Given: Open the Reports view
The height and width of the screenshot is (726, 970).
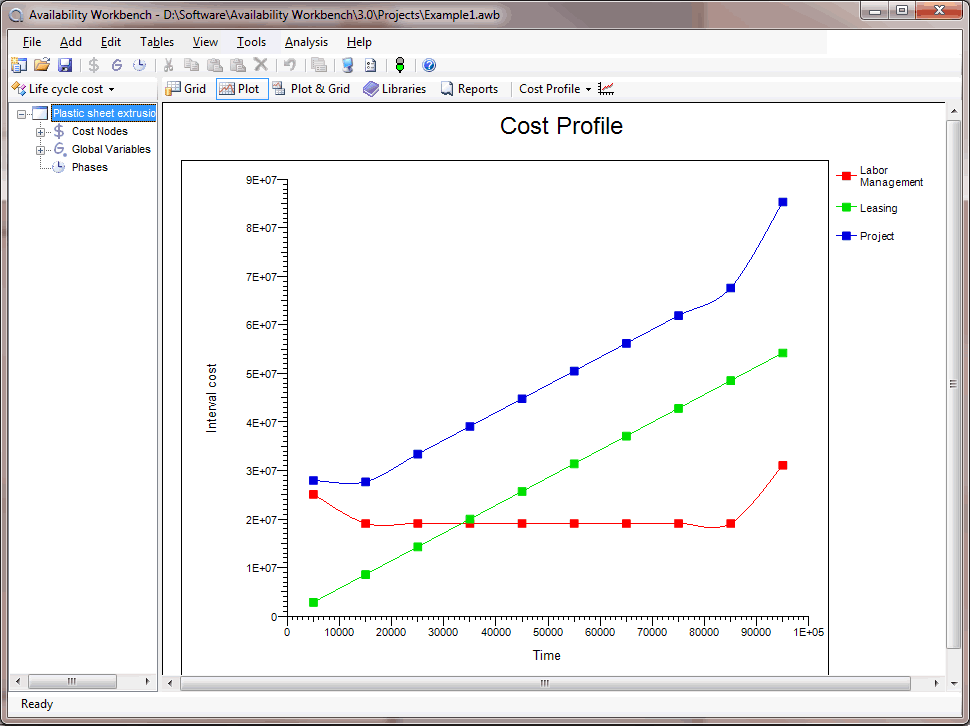Looking at the screenshot, I should 470,88.
